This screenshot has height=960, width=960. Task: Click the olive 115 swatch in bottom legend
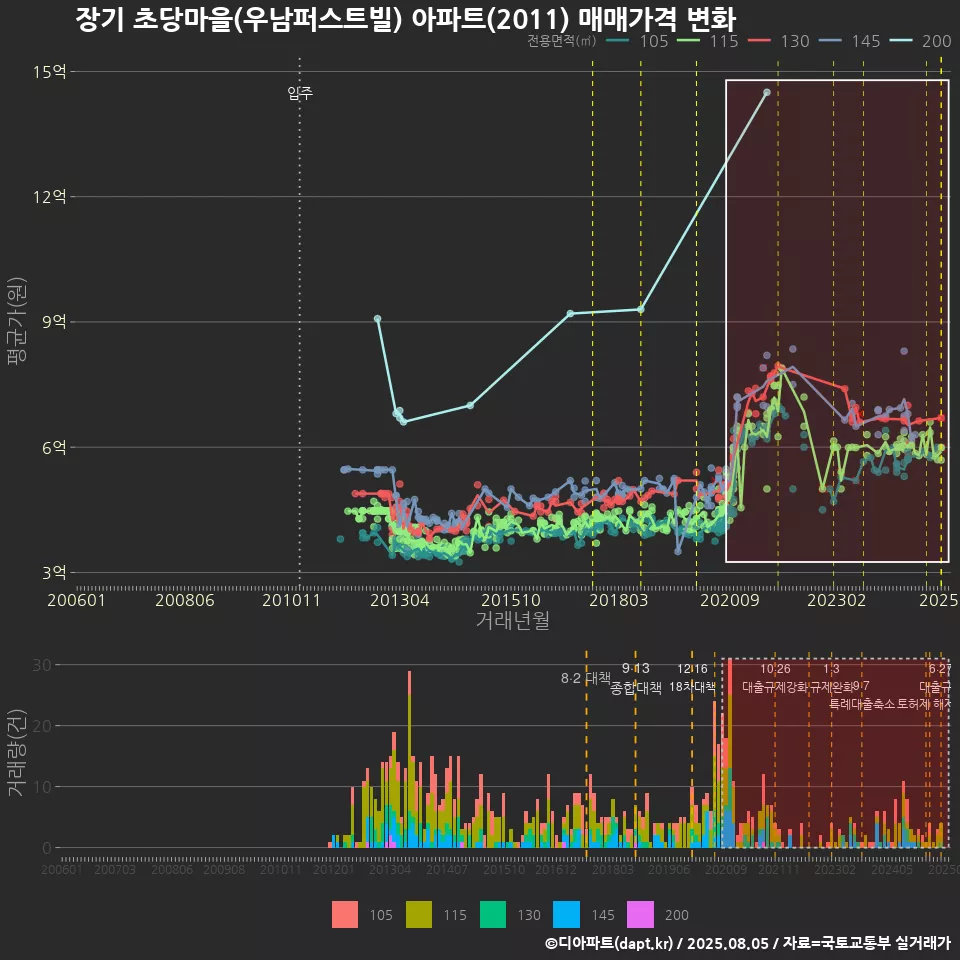[419, 915]
